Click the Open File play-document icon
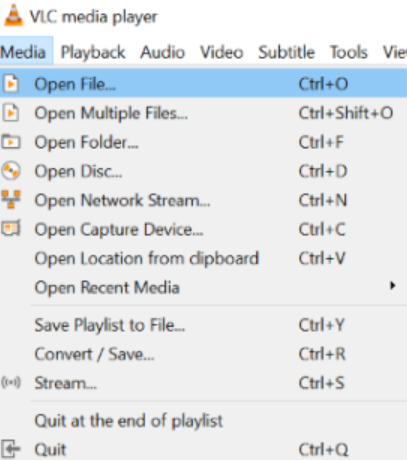This screenshot has width=407, height=460. (x=11, y=84)
